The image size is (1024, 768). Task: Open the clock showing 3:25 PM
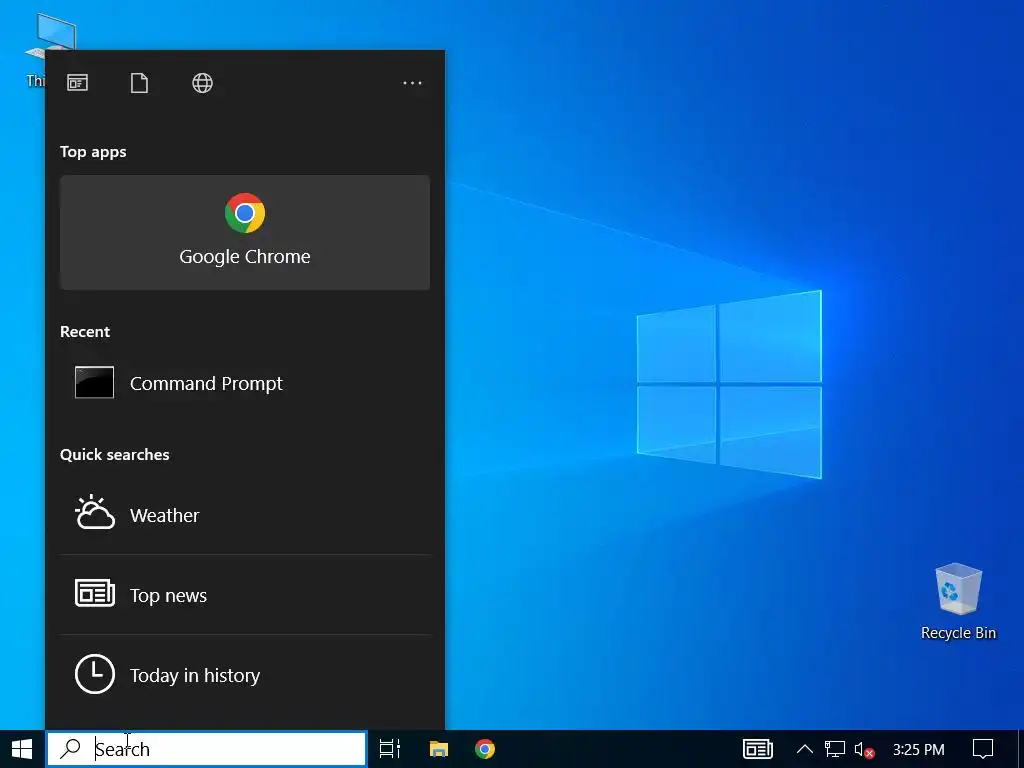coord(919,750)
